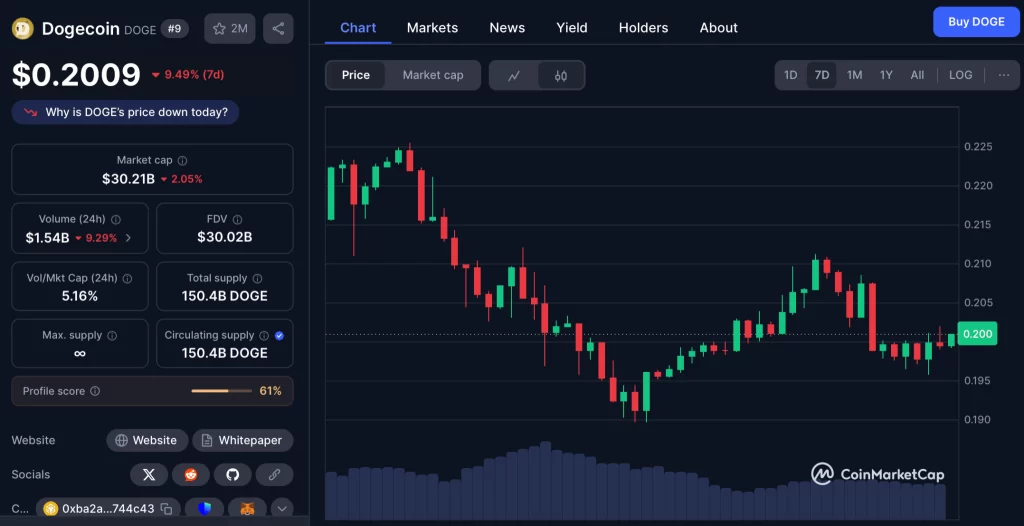
Task: Toggle chart to Price mode
Action: click(356, 75)
